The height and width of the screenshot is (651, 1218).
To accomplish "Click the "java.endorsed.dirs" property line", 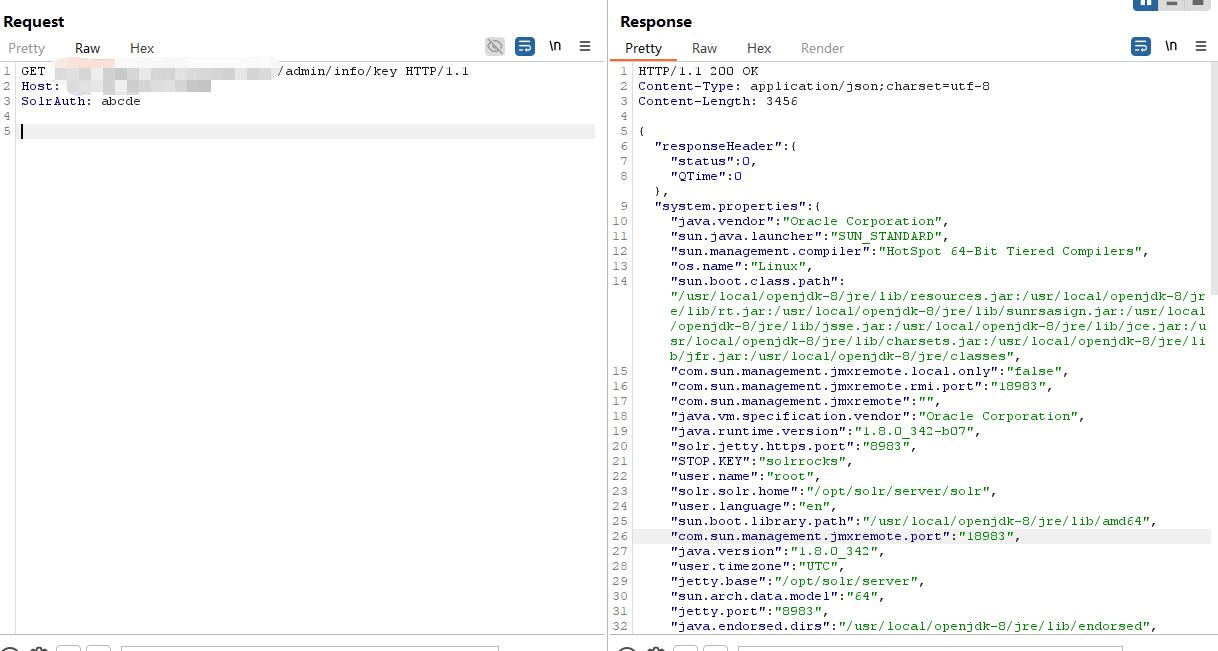I will tap(914, 626).
